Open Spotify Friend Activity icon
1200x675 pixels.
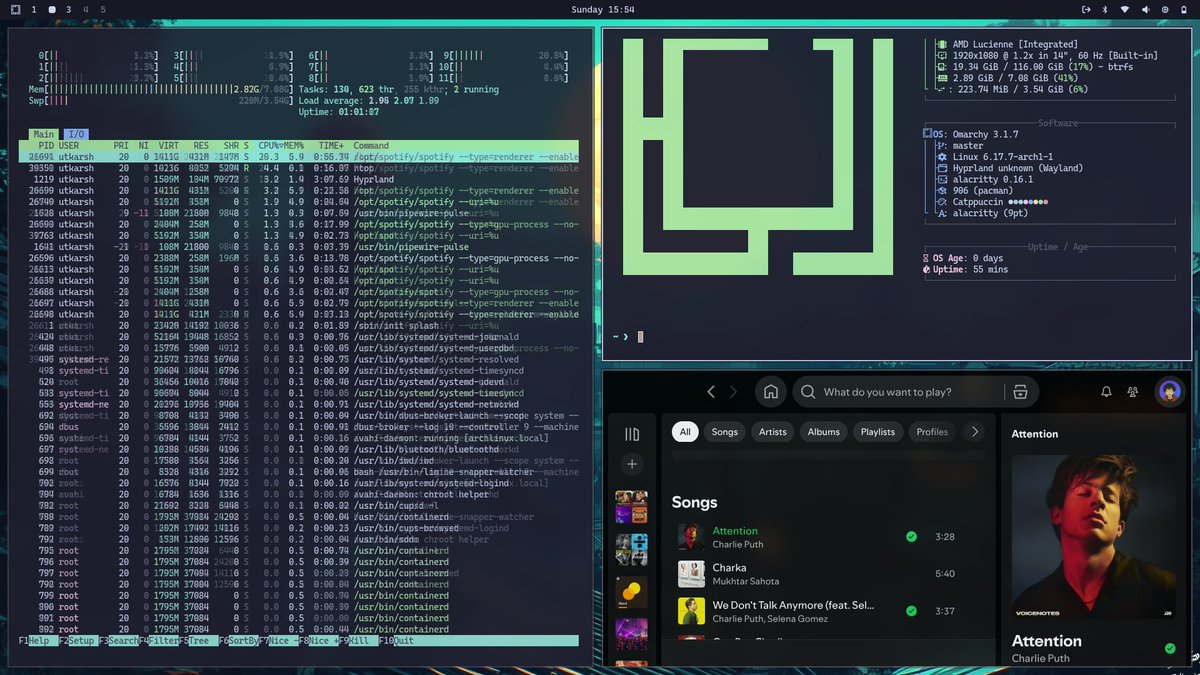[x=1133, y=392]
